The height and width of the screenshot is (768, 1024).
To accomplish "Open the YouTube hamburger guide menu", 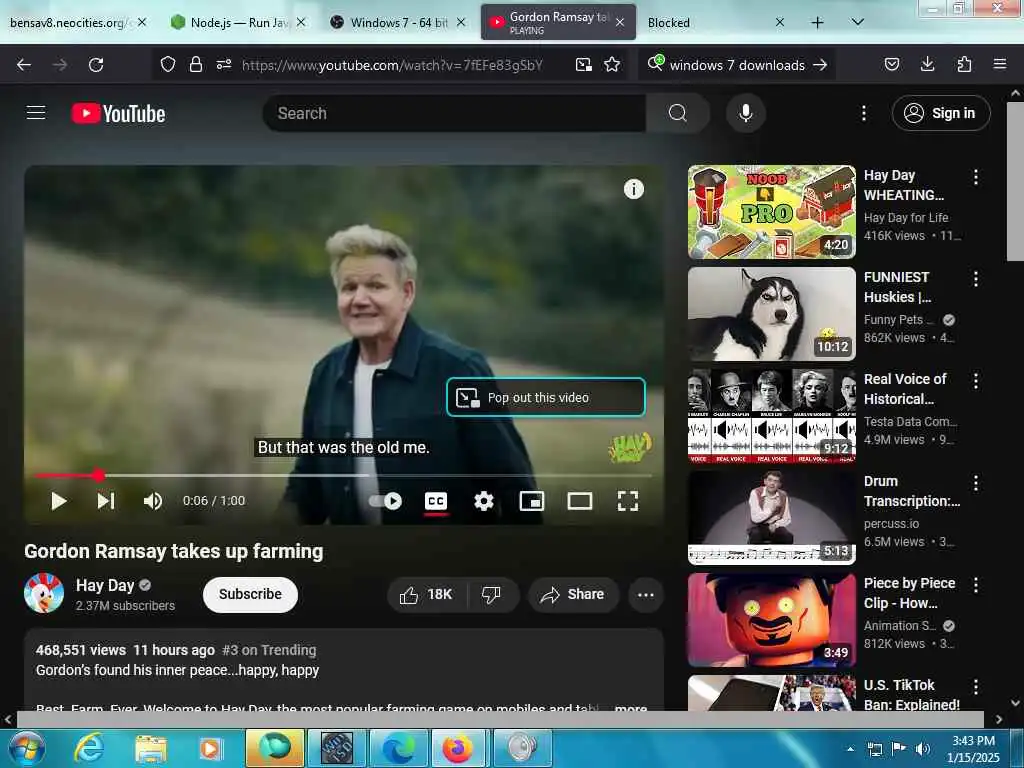I will tap(36, 113).
